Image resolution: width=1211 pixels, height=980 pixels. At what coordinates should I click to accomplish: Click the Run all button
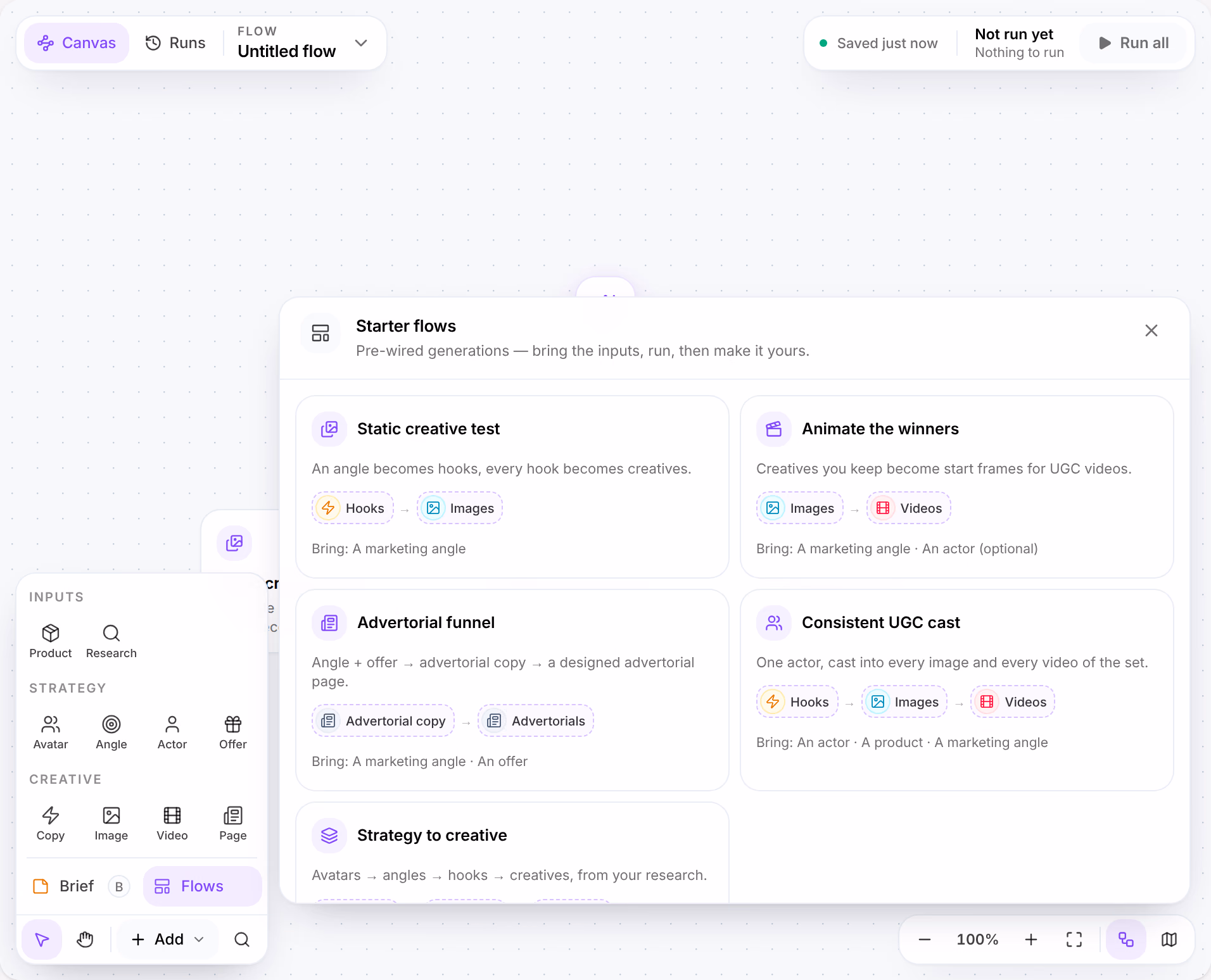(1134, 43)
